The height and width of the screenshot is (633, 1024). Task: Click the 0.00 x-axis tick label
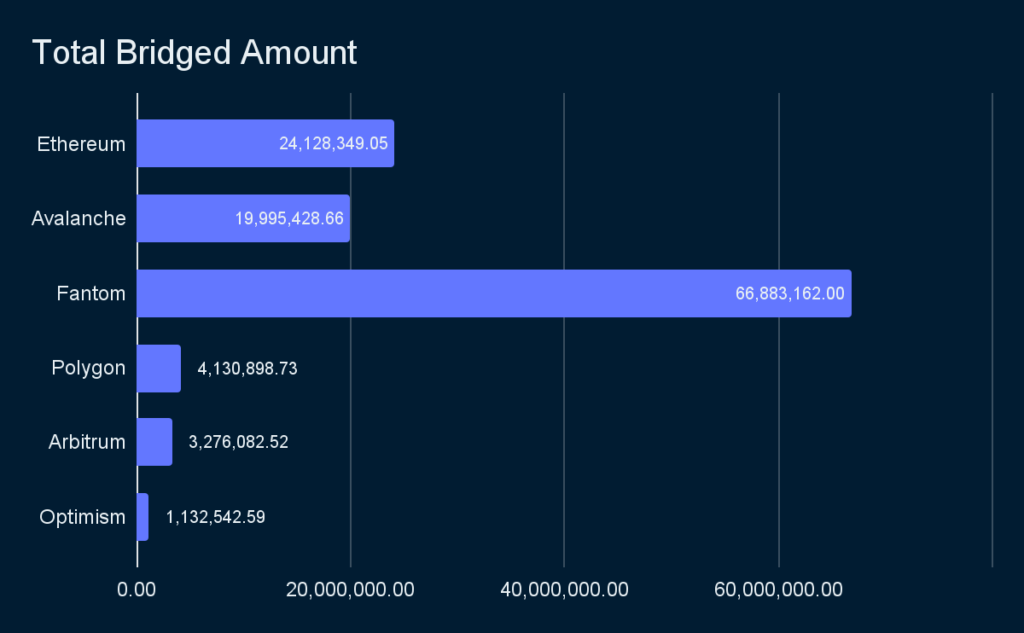[x=137, y=589]
